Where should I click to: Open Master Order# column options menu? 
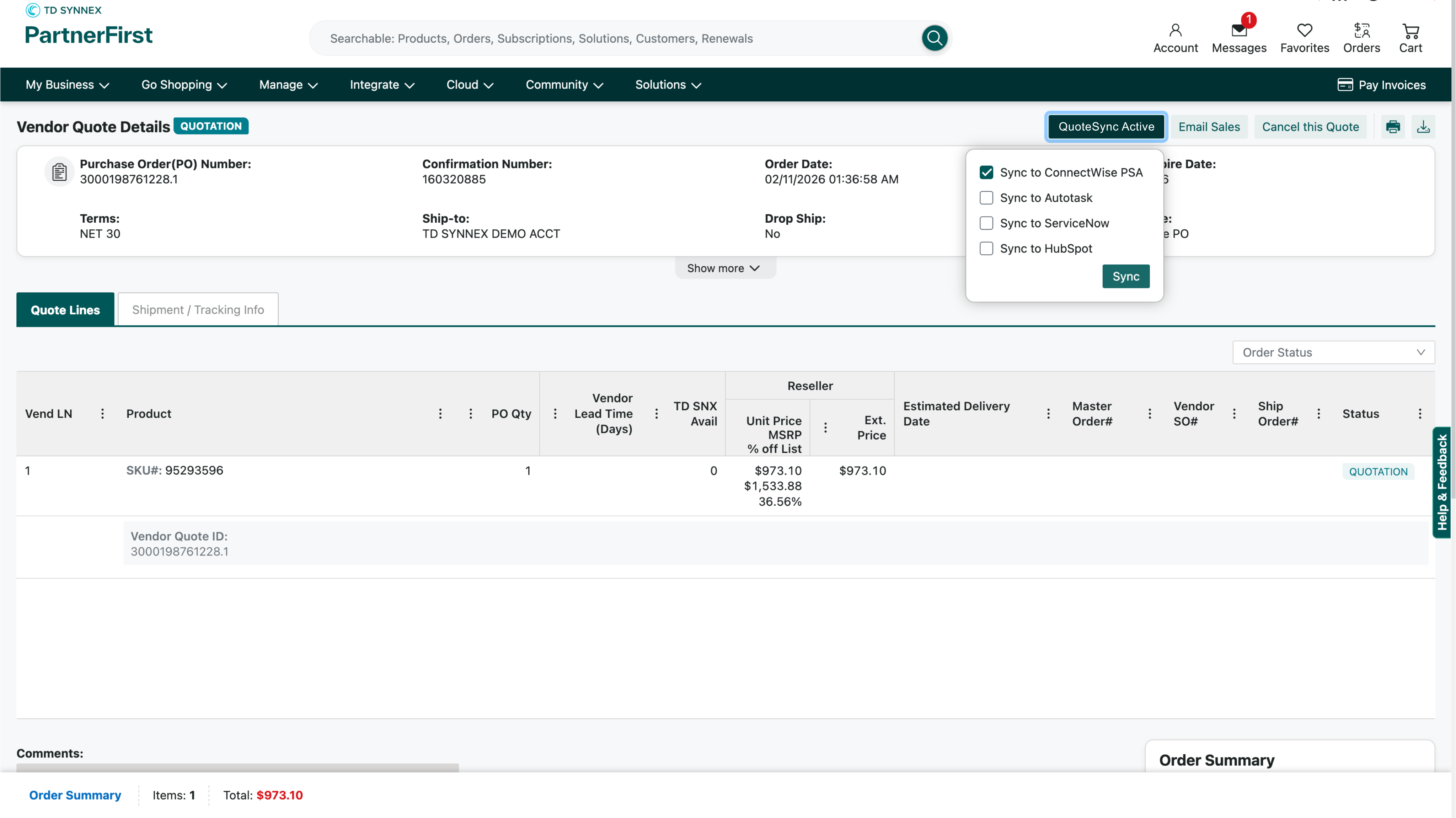click(x=1149, y=414)
